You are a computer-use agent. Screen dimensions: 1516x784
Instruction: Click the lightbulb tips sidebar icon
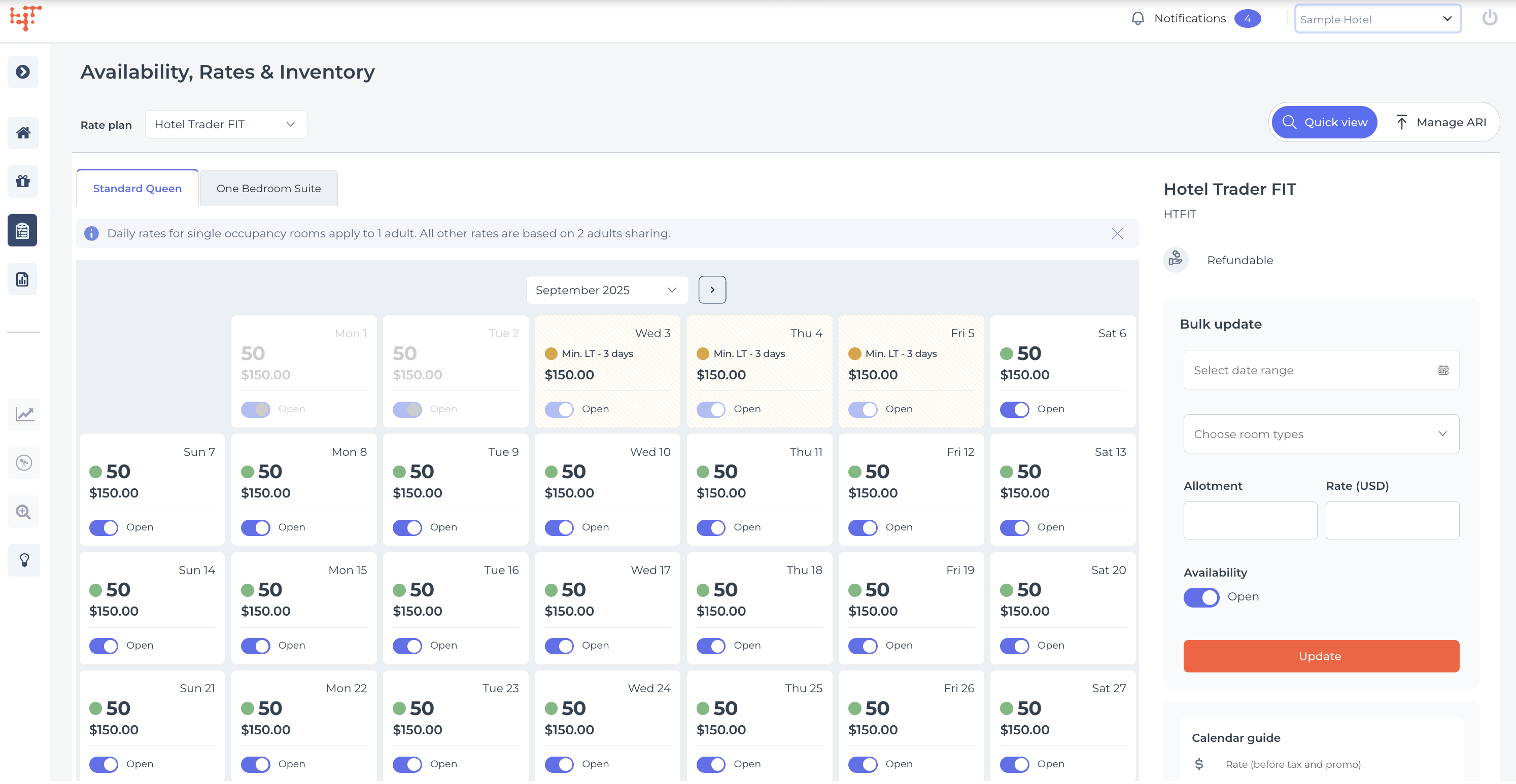tap(24, 560)
